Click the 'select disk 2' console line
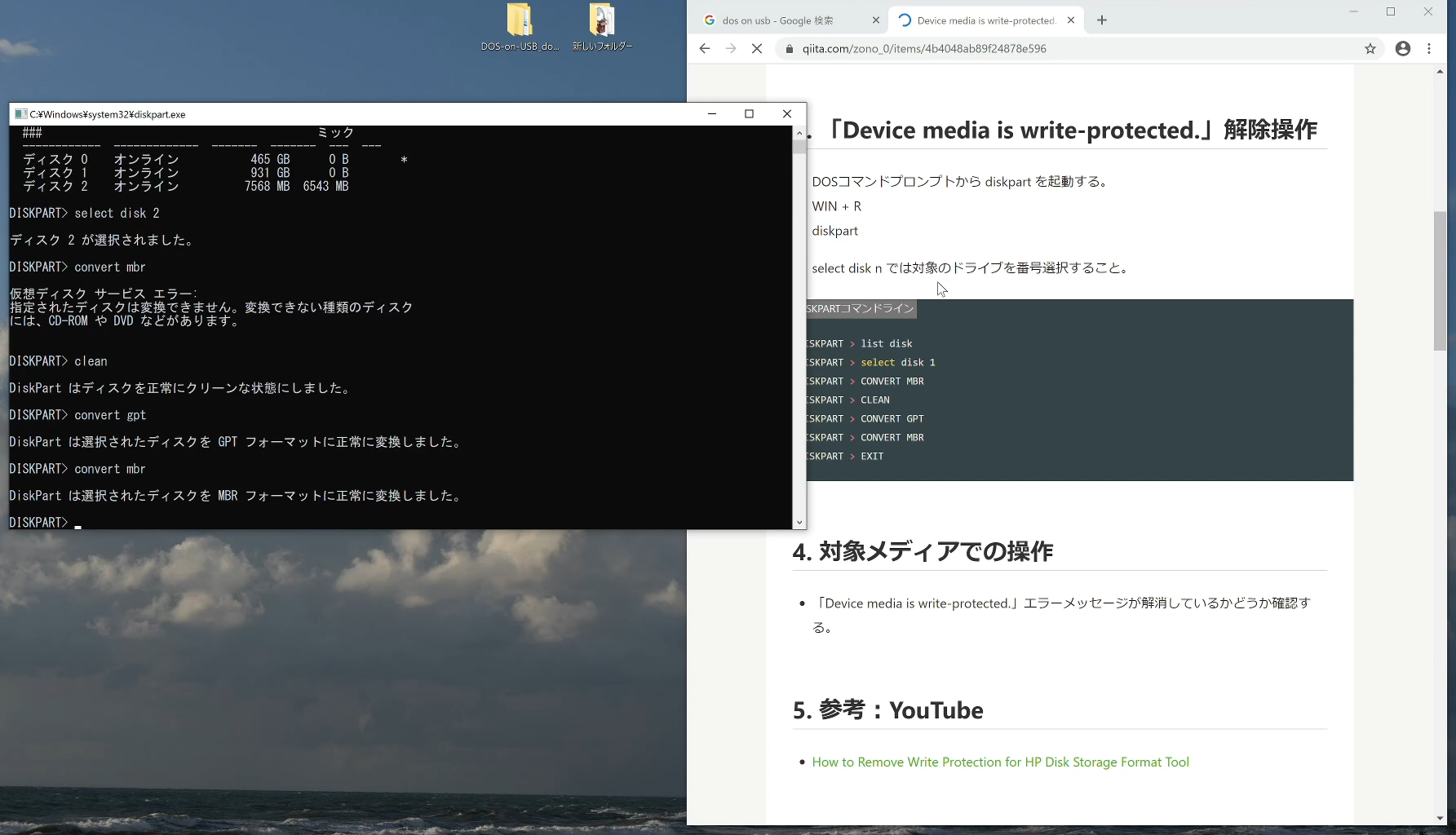Screen dimensions: 1456x835 tap(84, 214)
